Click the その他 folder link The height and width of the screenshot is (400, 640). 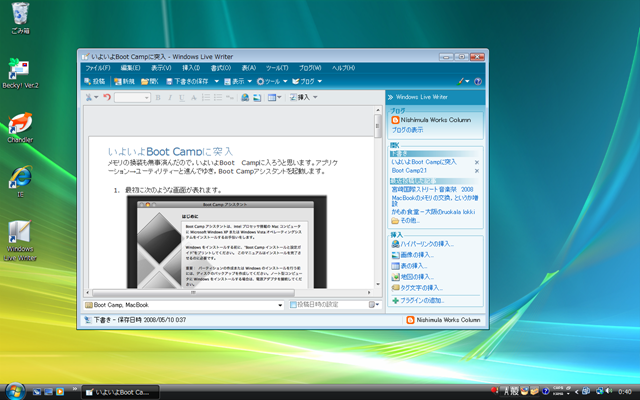point(405,220)
